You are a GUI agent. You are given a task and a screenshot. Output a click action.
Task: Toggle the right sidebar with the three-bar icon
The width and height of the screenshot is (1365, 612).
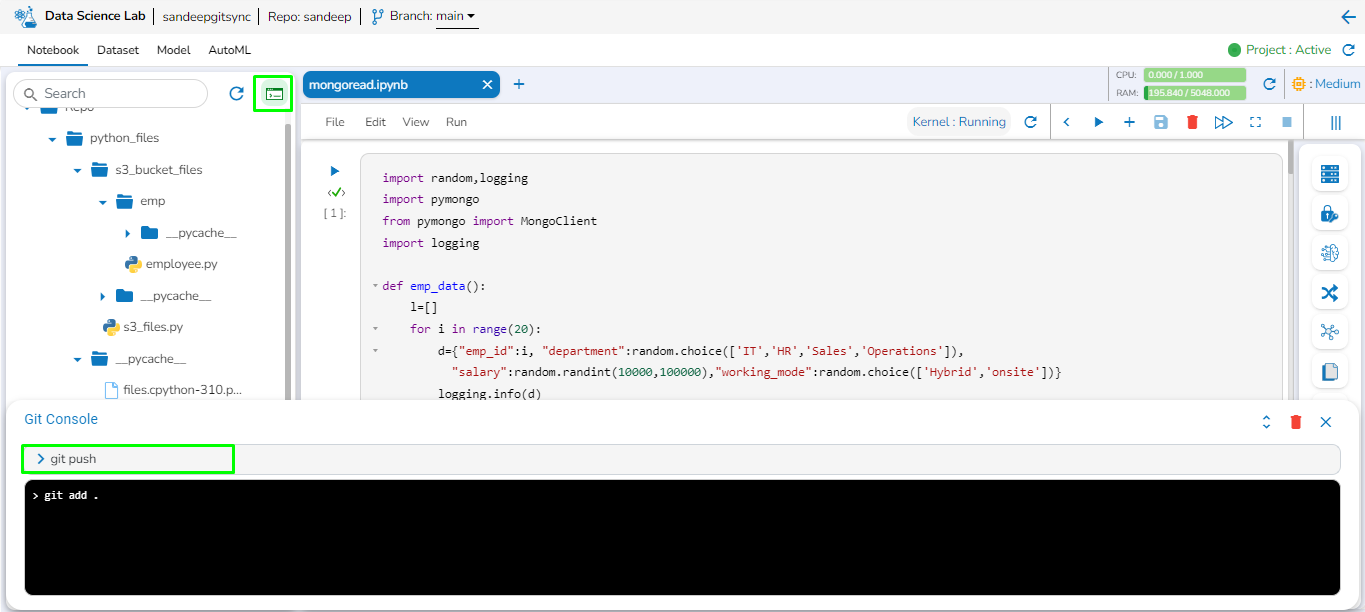(1335, 122)
